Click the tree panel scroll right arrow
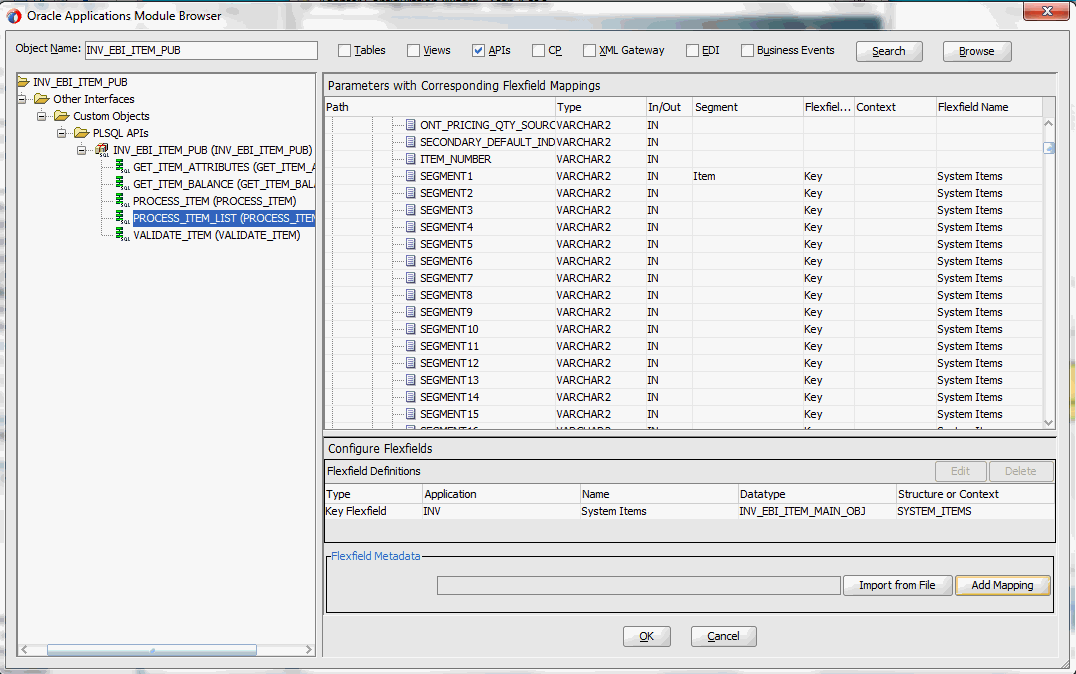The width and height of the screenshot is (1076, 674). click(308, 650)
